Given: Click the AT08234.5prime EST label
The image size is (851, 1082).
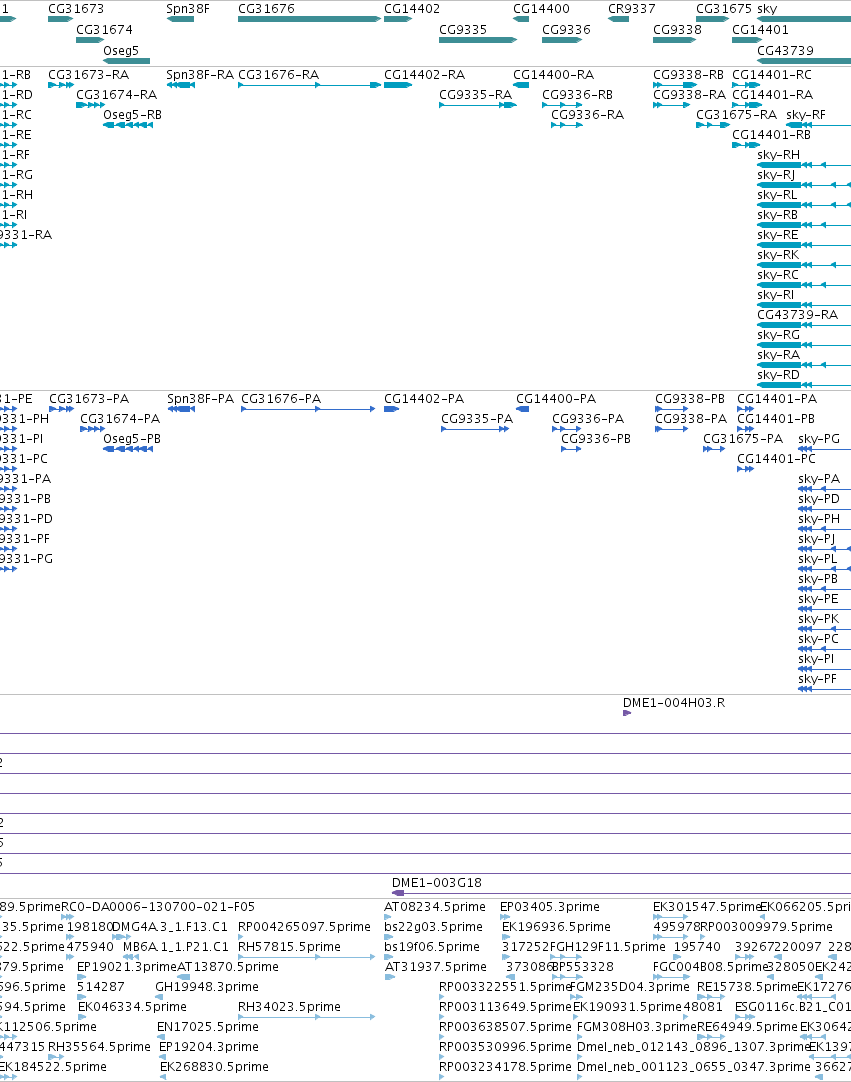Looking at the screenshot, I should (435, 907).
